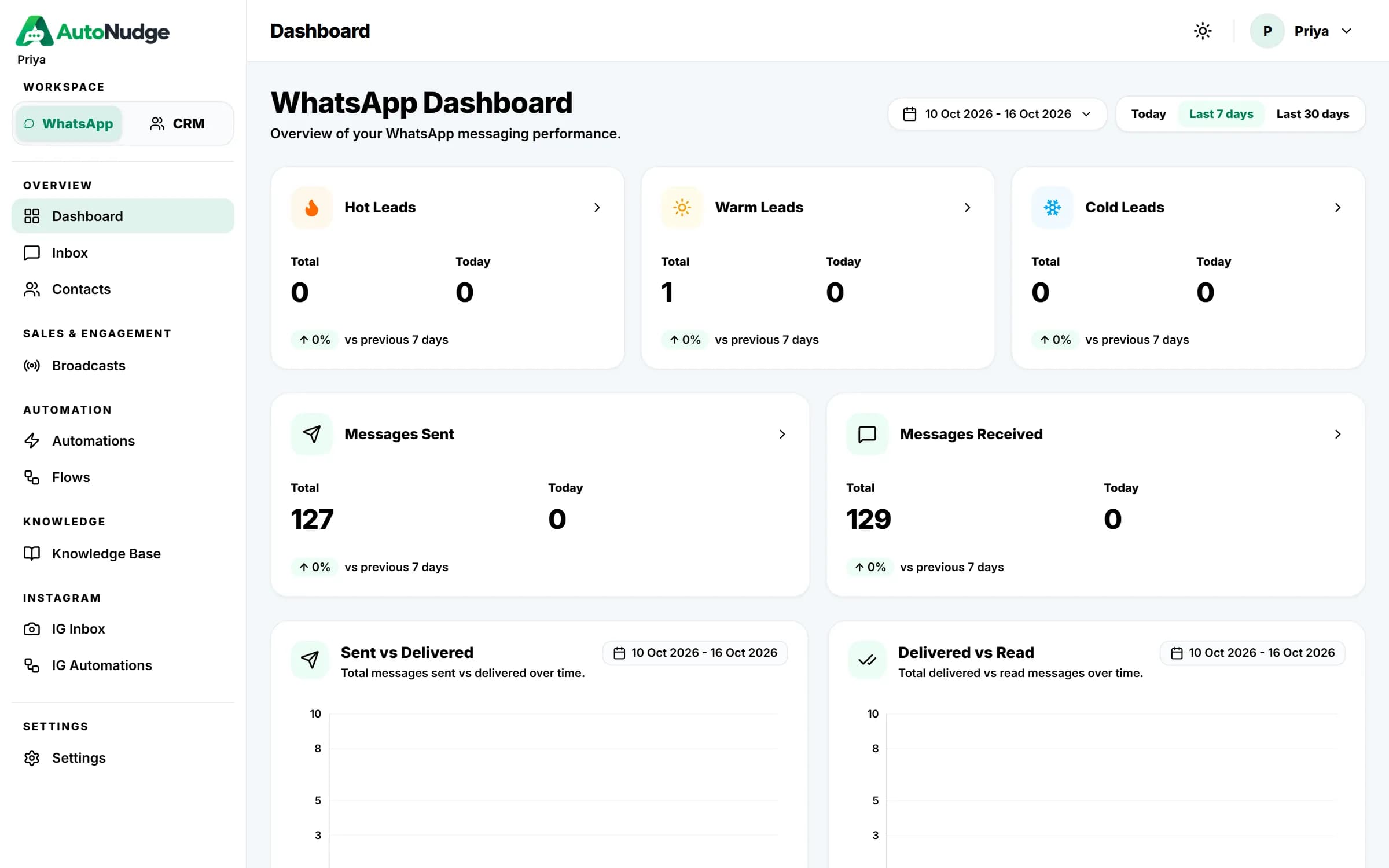
Task: Select the Last 30 days filter
Action: tap(1313, 114)
